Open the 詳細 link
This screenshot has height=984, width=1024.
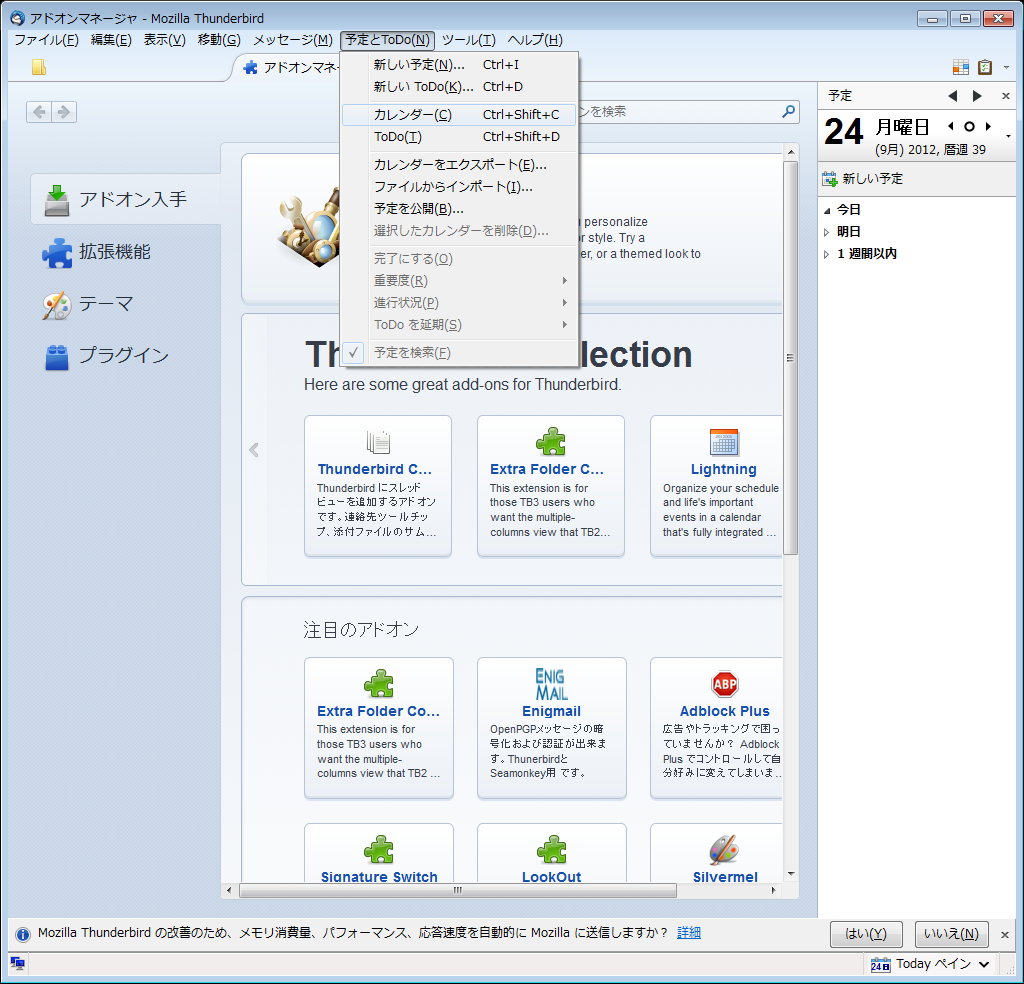(x=689, y=933)
